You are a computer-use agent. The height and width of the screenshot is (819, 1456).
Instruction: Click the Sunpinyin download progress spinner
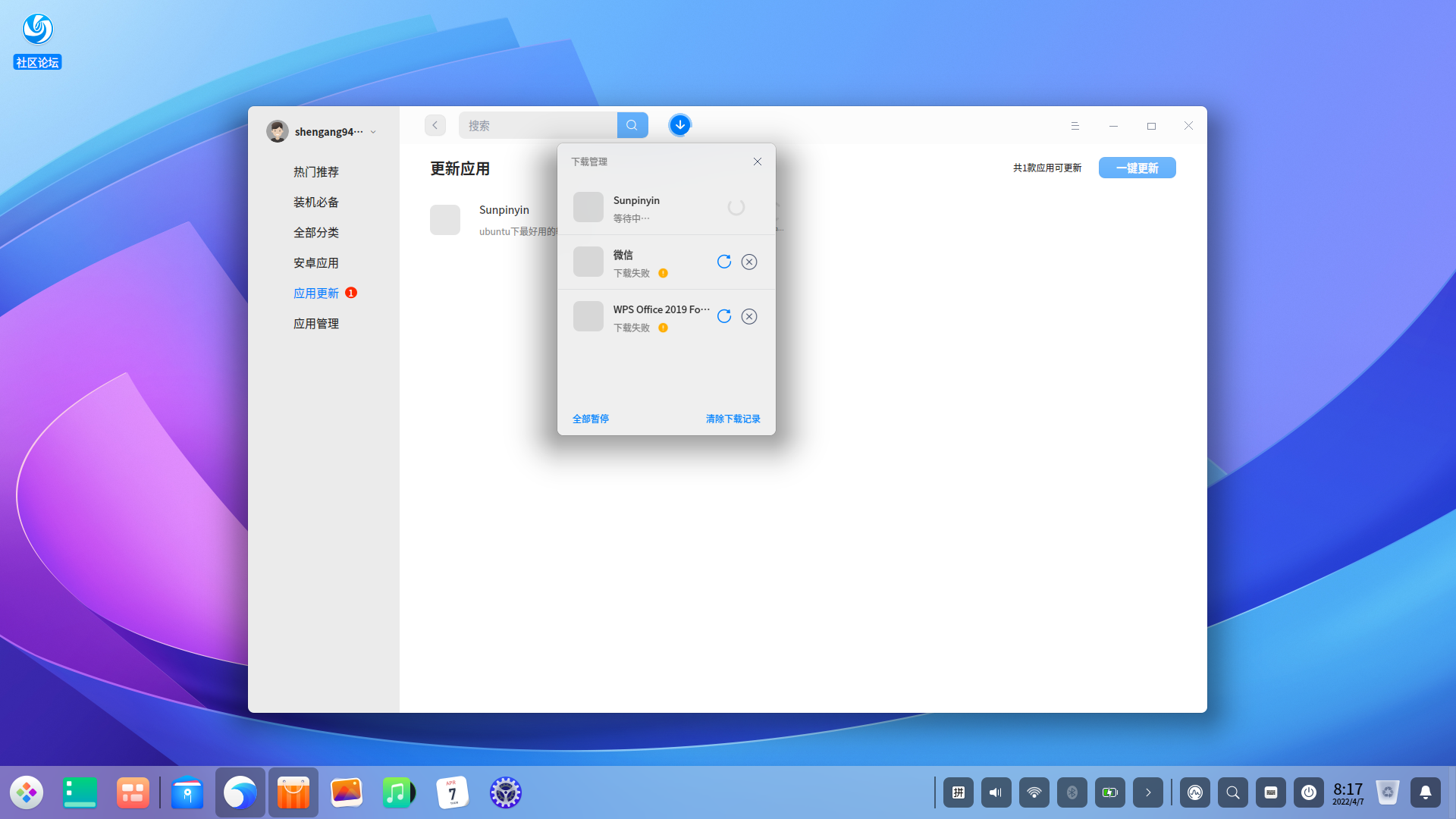(736, 207)
